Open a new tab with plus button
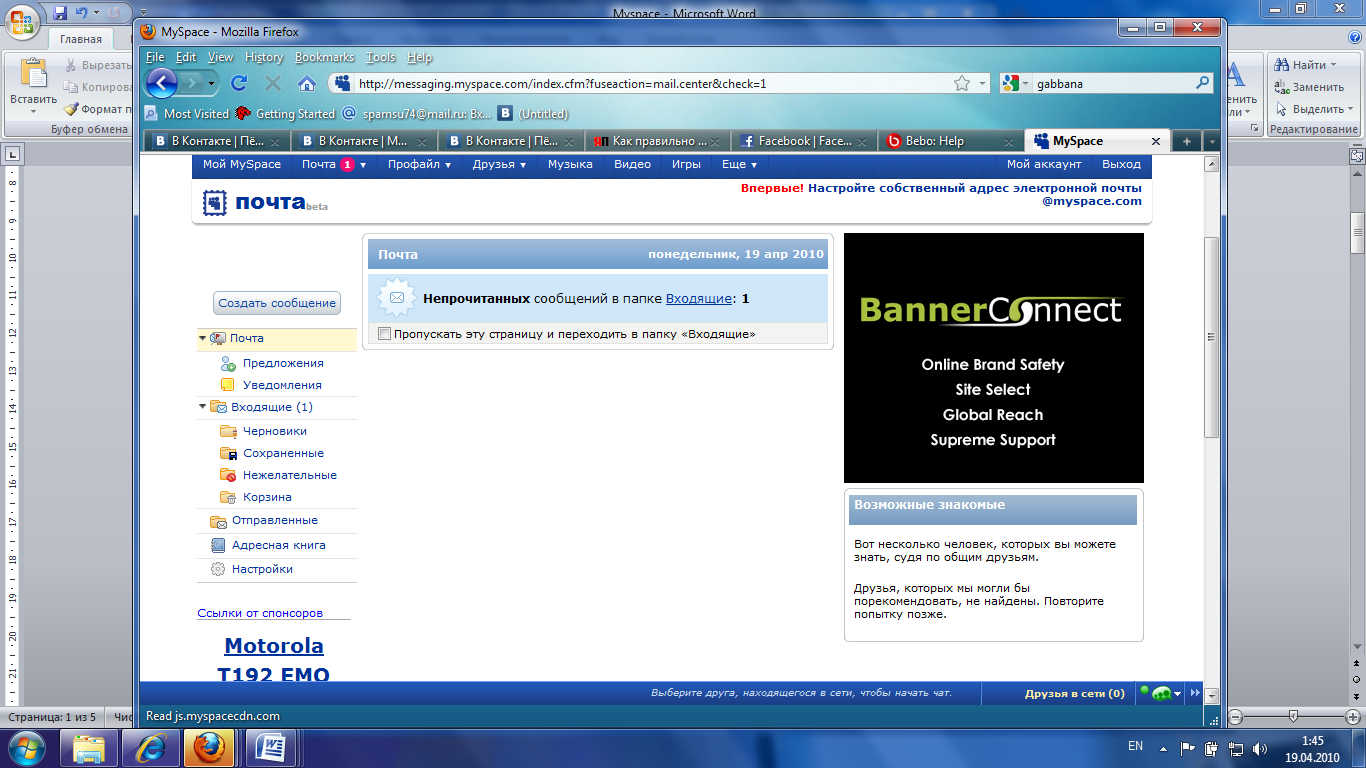Image resolution: width=1366 pixels, height=768 pixels. [x=1187, y=142]
